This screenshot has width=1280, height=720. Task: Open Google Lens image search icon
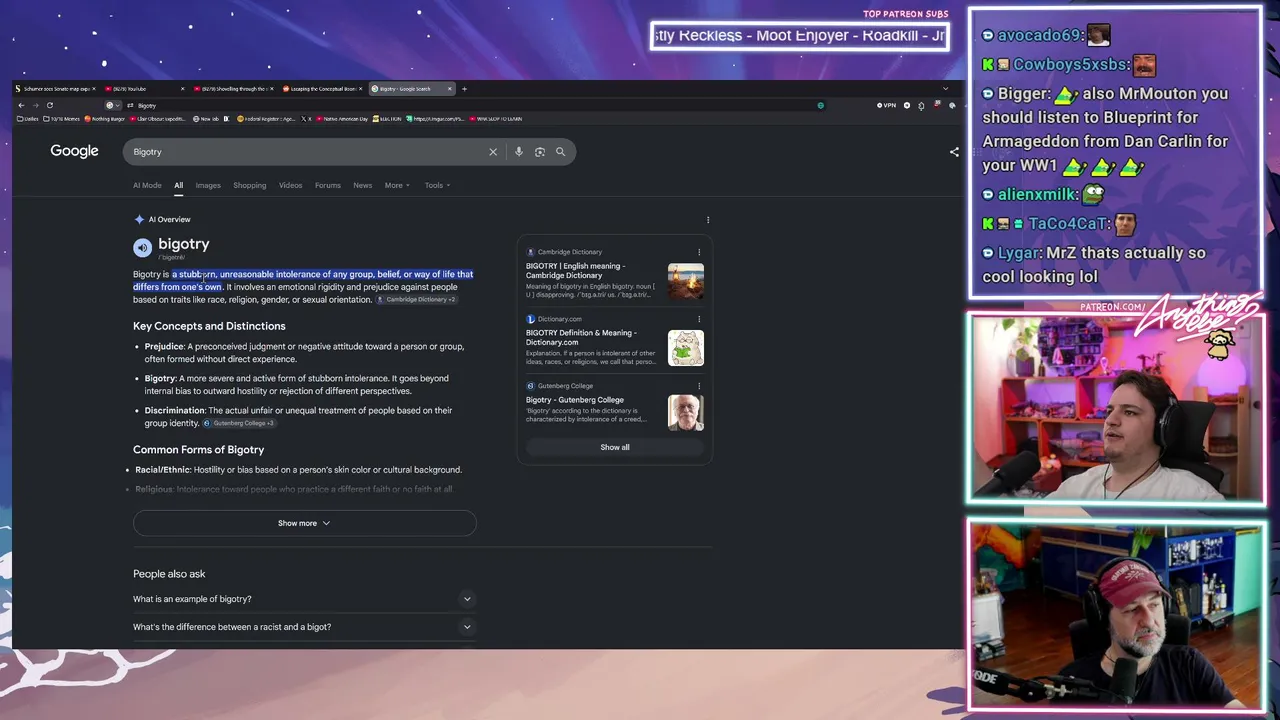pyautogui.click(x=539, y=152)
